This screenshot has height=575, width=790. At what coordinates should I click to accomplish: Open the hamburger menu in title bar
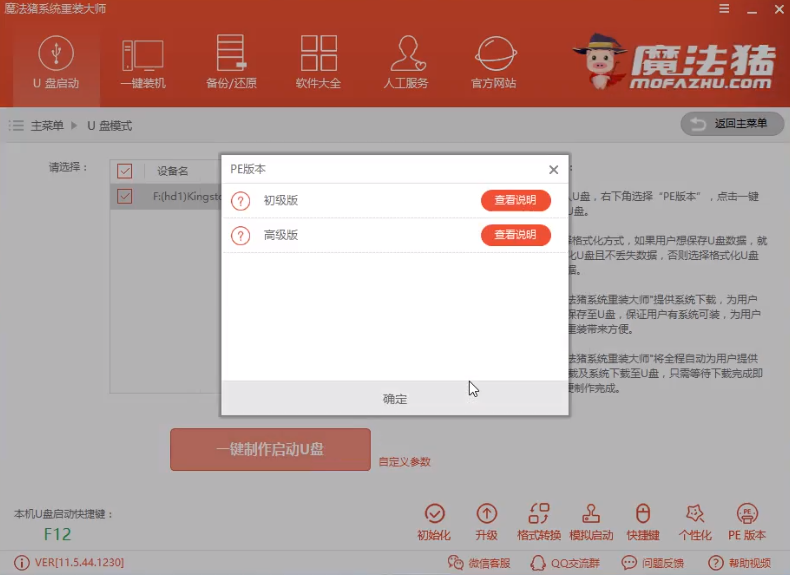coord(724,9)
